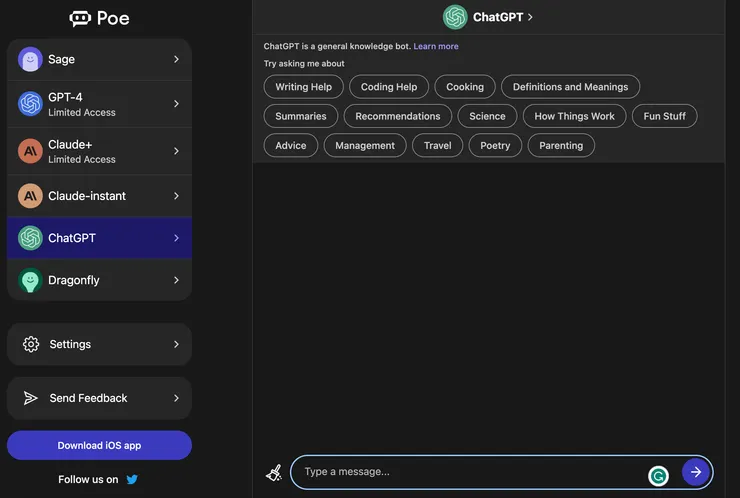Select the Claude-instant bot in sidebar
This screenshot has height=498, width=740.
click(88, 196)
